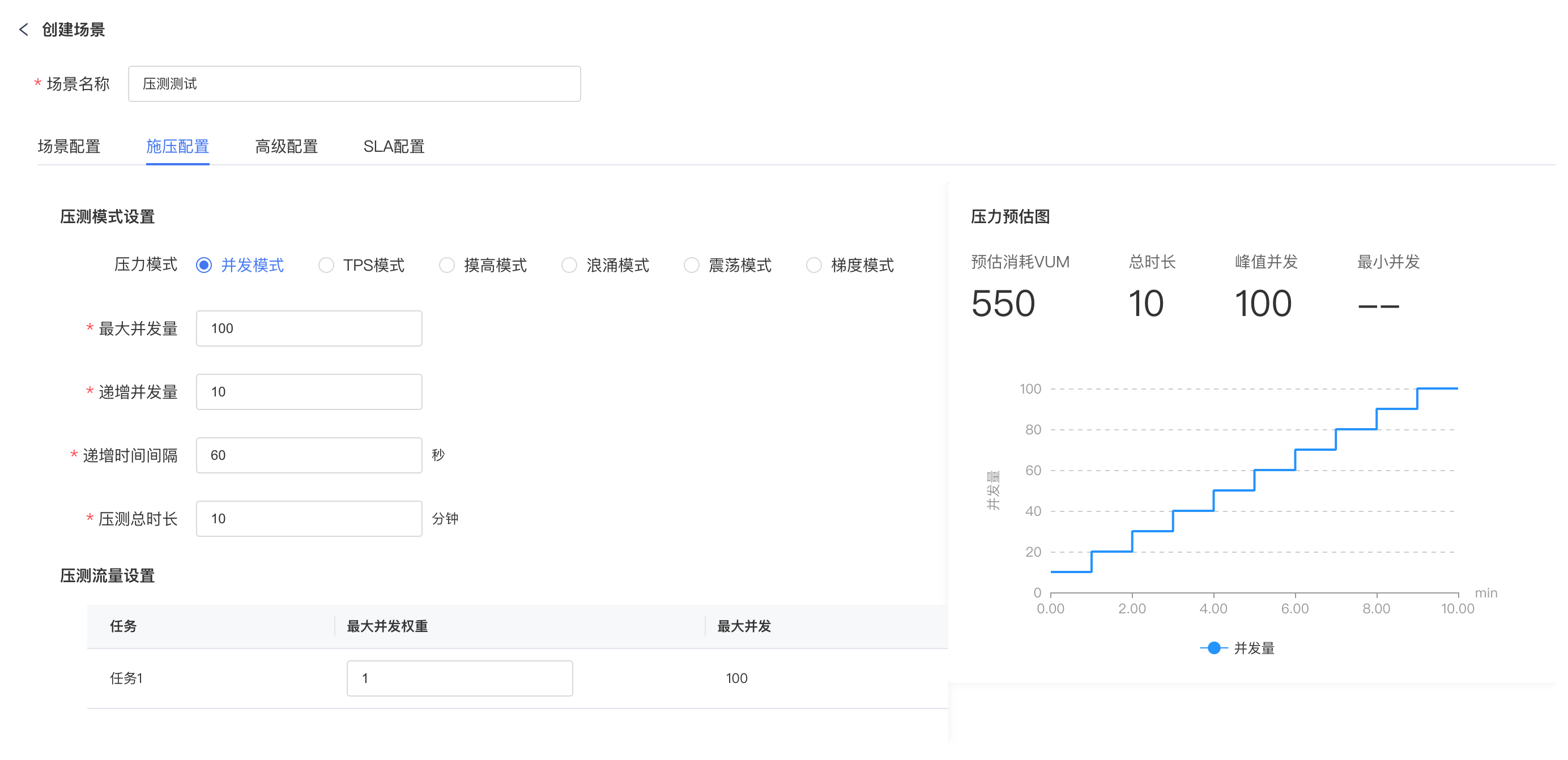Click the 最大并发权重 column header
Viewport: 1568px width, 760px height.
(387, 626)
